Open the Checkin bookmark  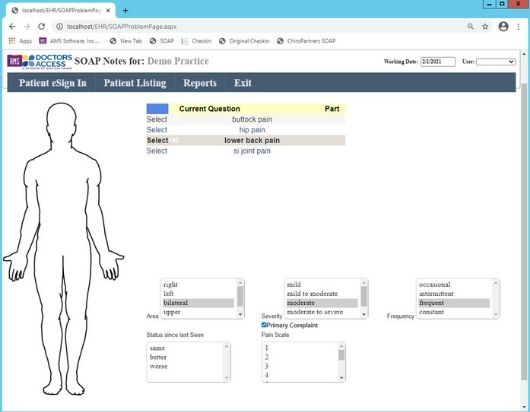[x=196, y=41]
